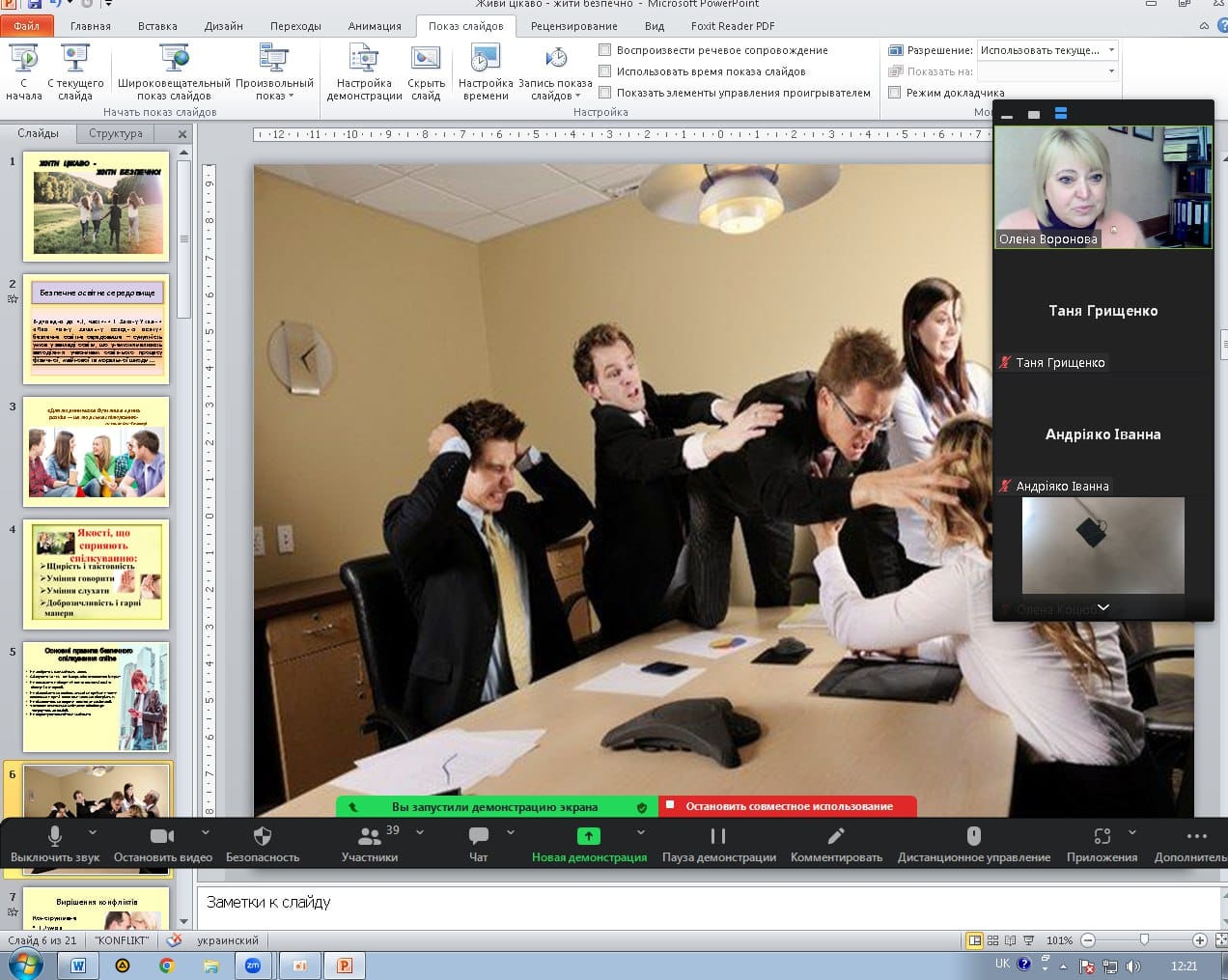
Task: Click the red stop sharing button
Action: click(788, 806)
